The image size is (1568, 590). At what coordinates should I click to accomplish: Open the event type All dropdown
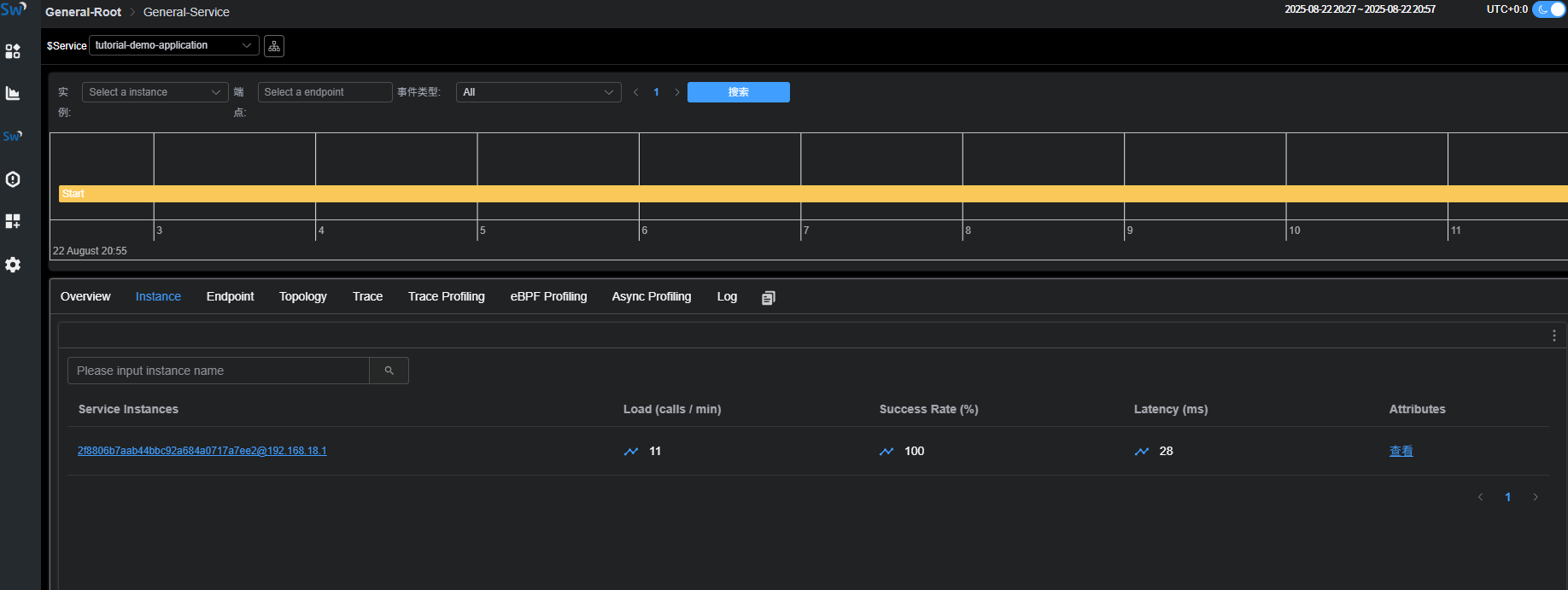coord(538,92)
